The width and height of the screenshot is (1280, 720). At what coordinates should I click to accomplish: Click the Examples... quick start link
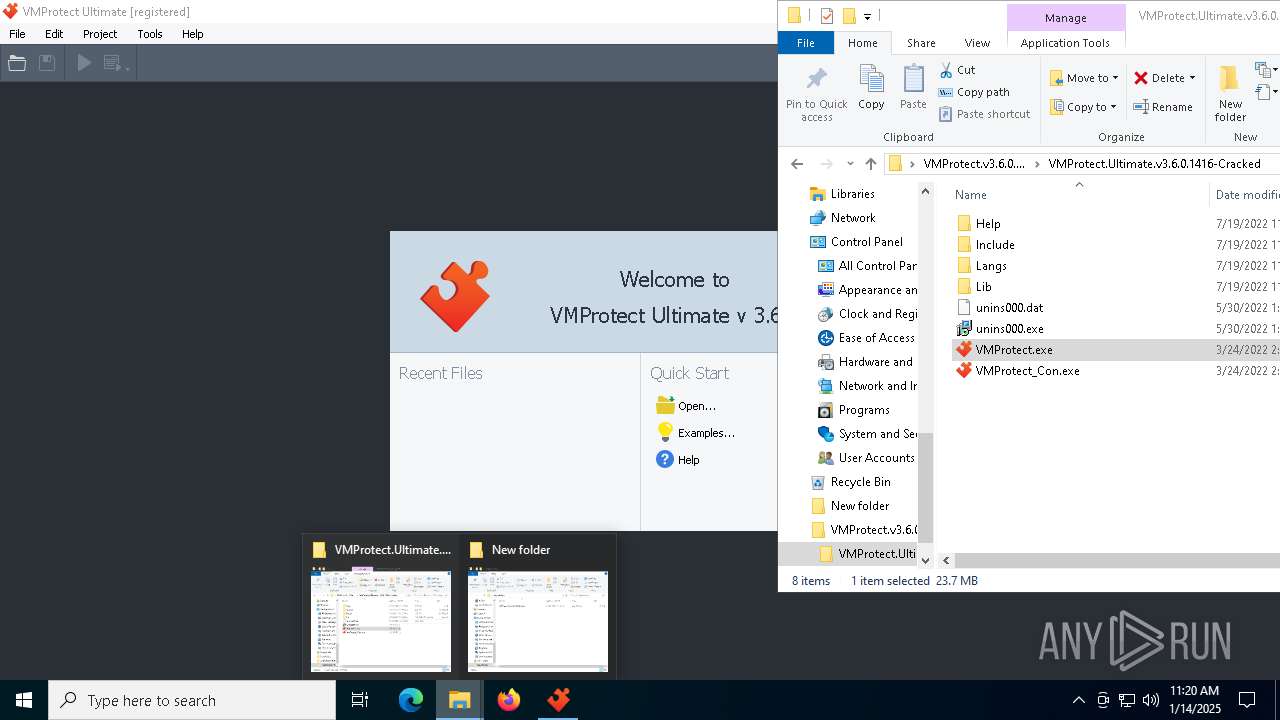tap(706, 433)
